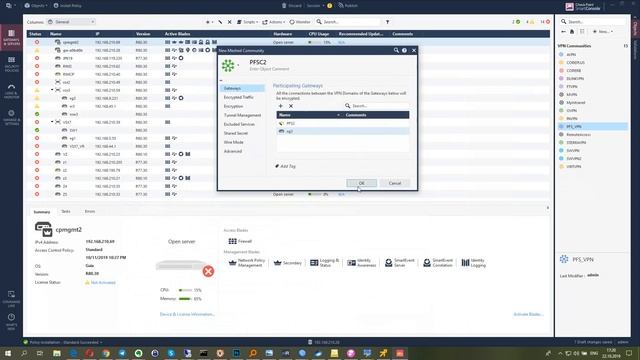Open color dropdown arrow beside community icon
Viewport: 640px width, 360px height.
(238, 65)
